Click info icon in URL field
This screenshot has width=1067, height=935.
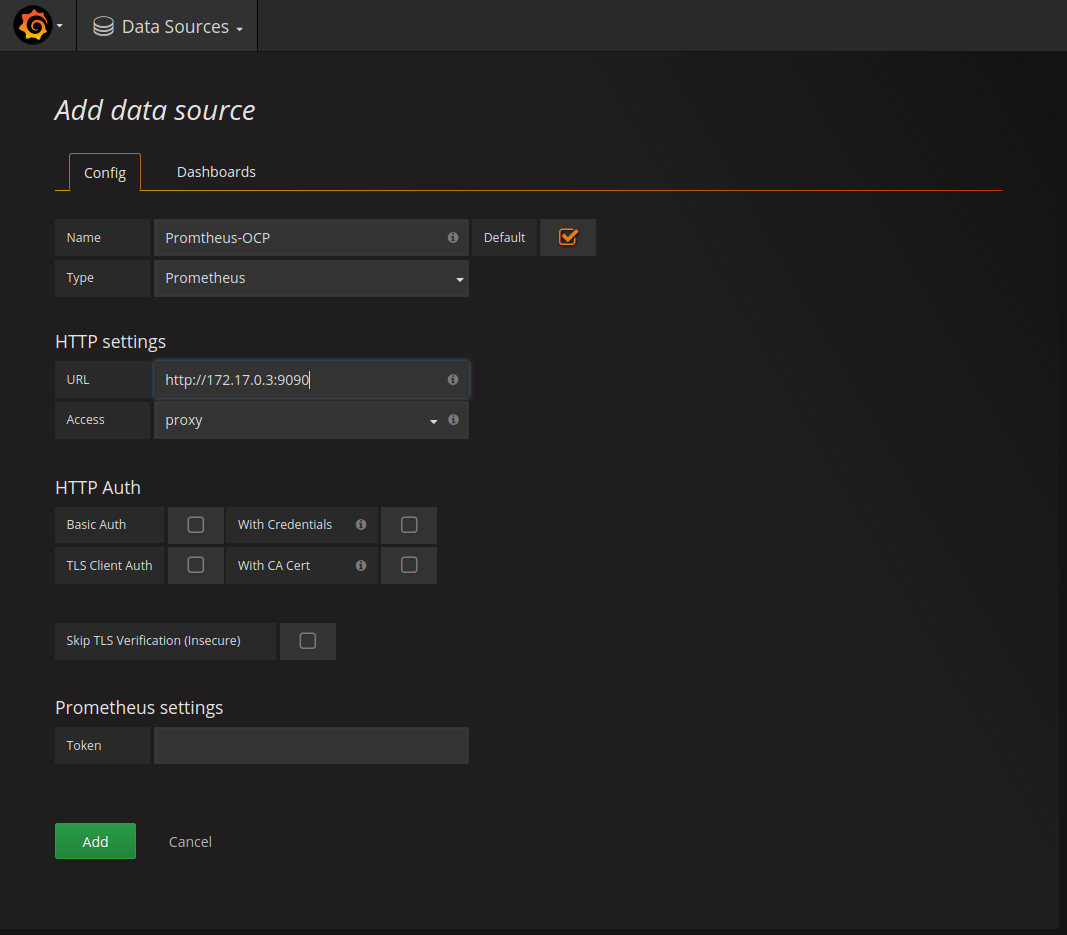453,380
